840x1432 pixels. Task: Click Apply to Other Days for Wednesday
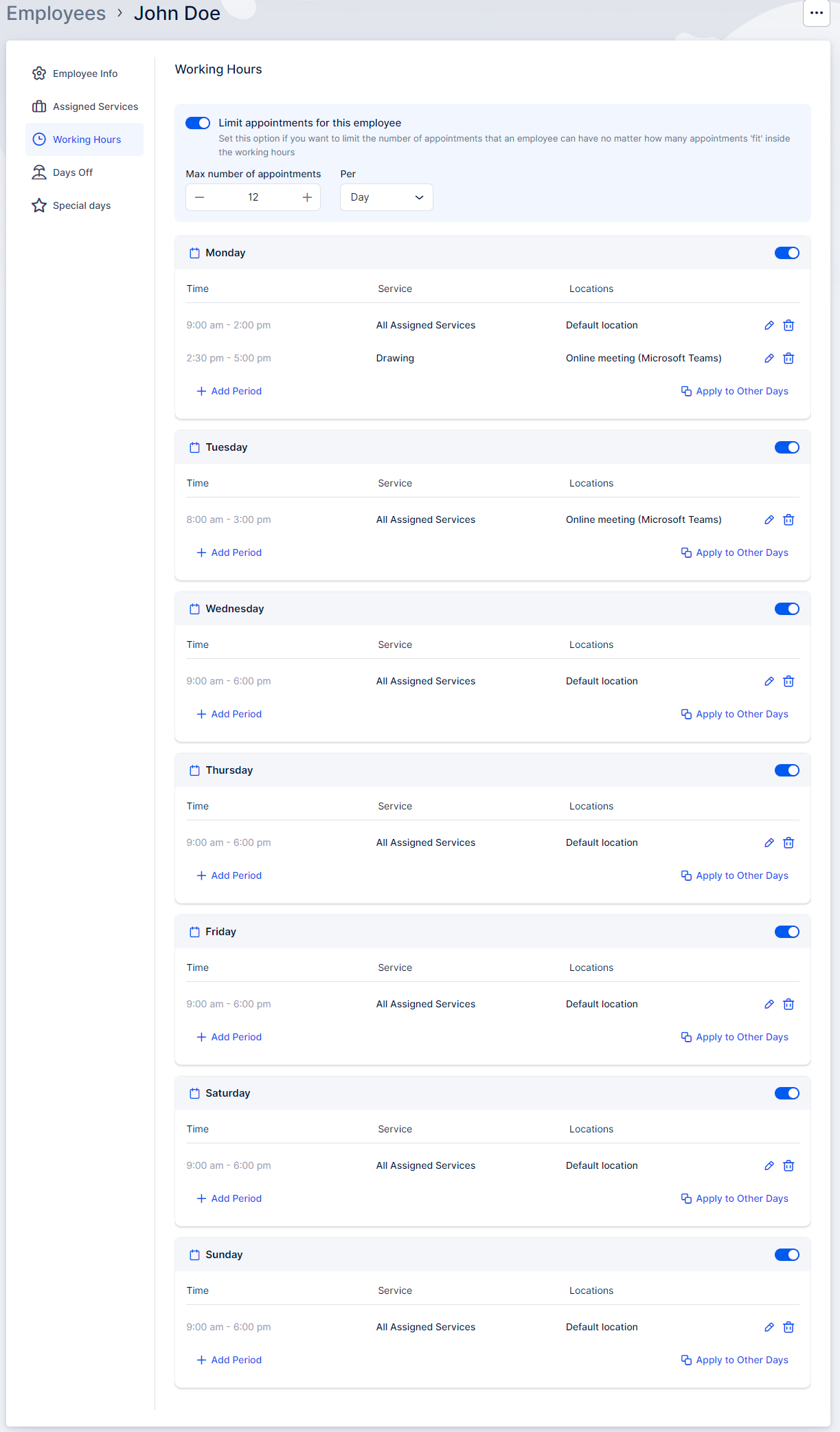[734, 714]
